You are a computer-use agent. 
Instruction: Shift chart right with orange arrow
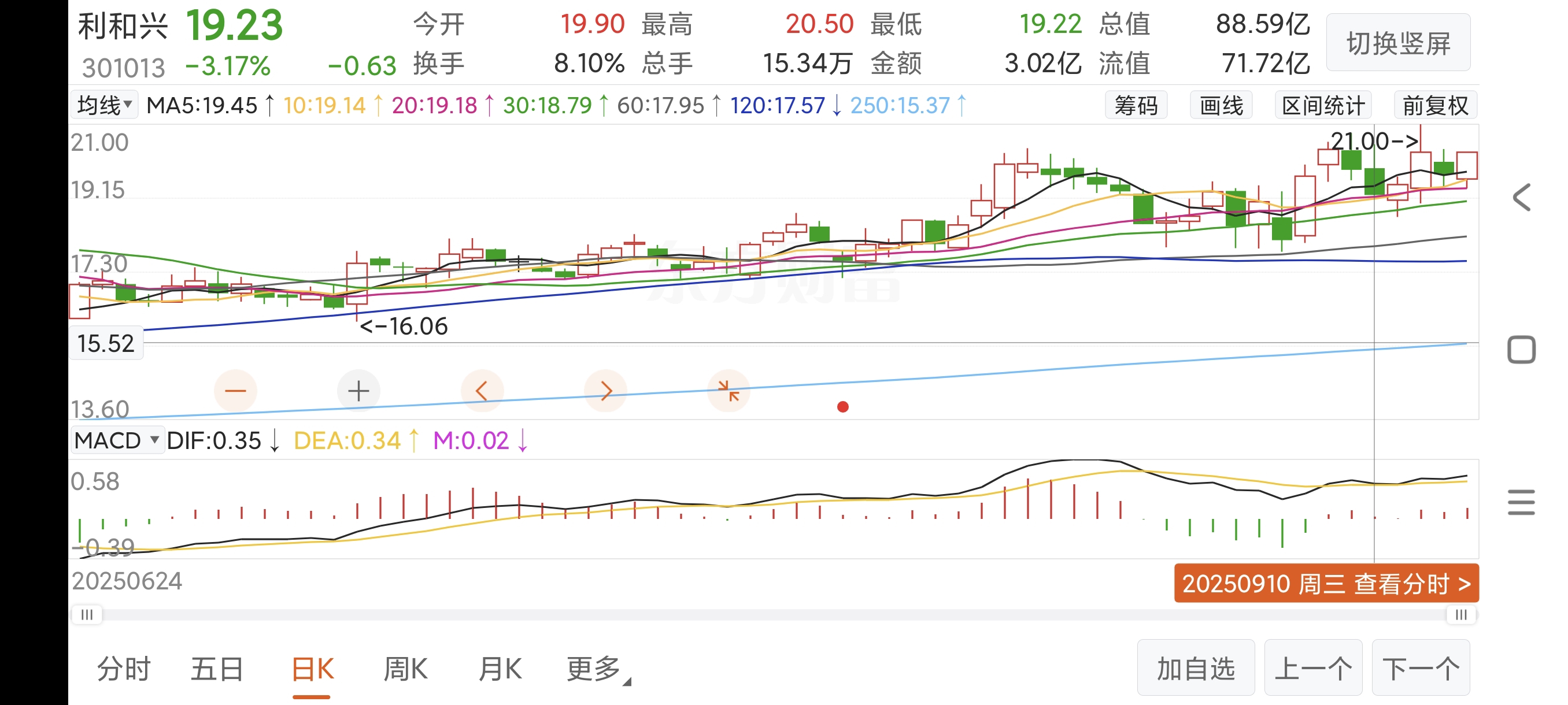(605, 391)
